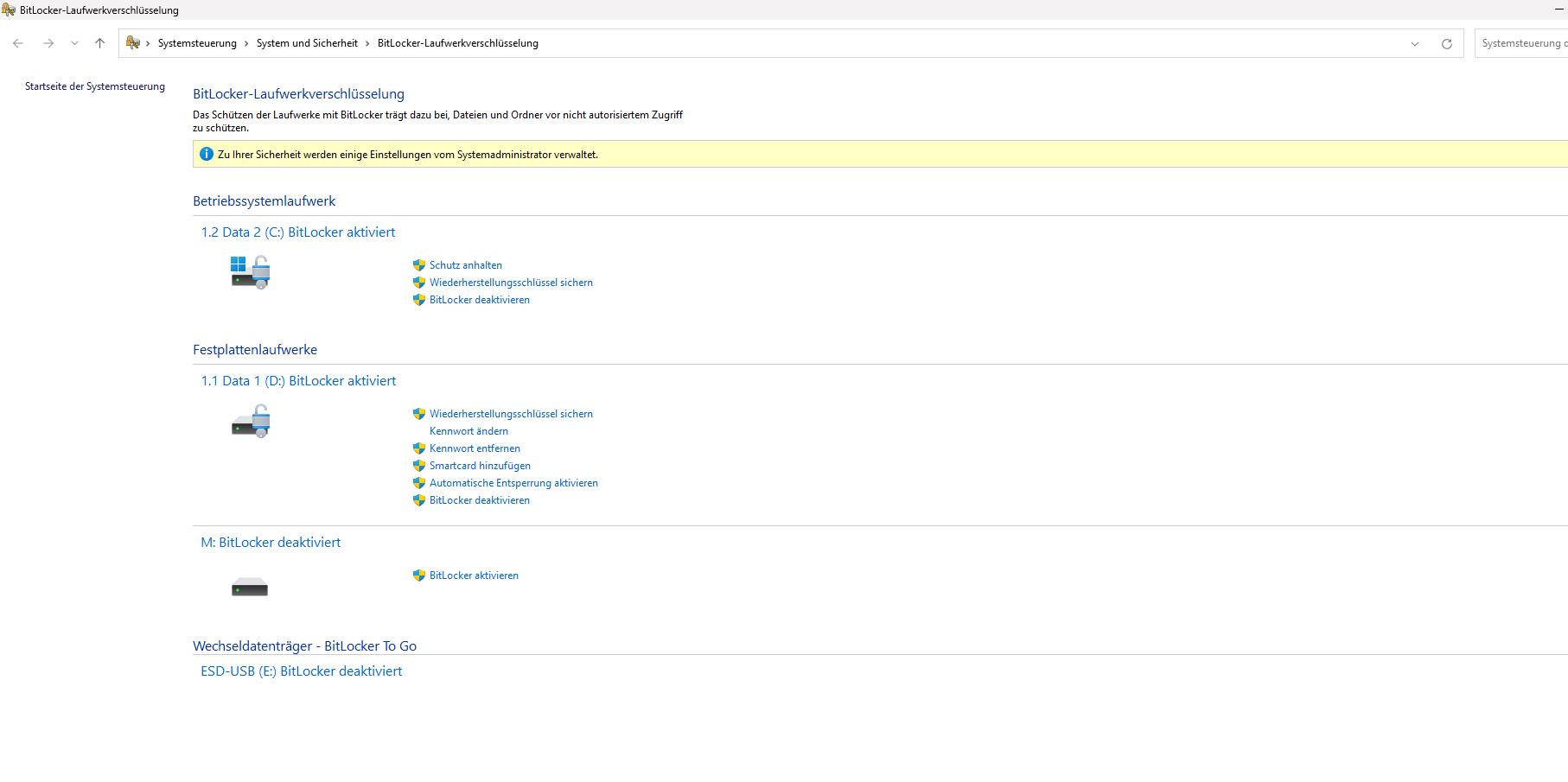Open the address bar history dropdown
This screenshot has width=1568, height=782.
(x=1415, y=44)
